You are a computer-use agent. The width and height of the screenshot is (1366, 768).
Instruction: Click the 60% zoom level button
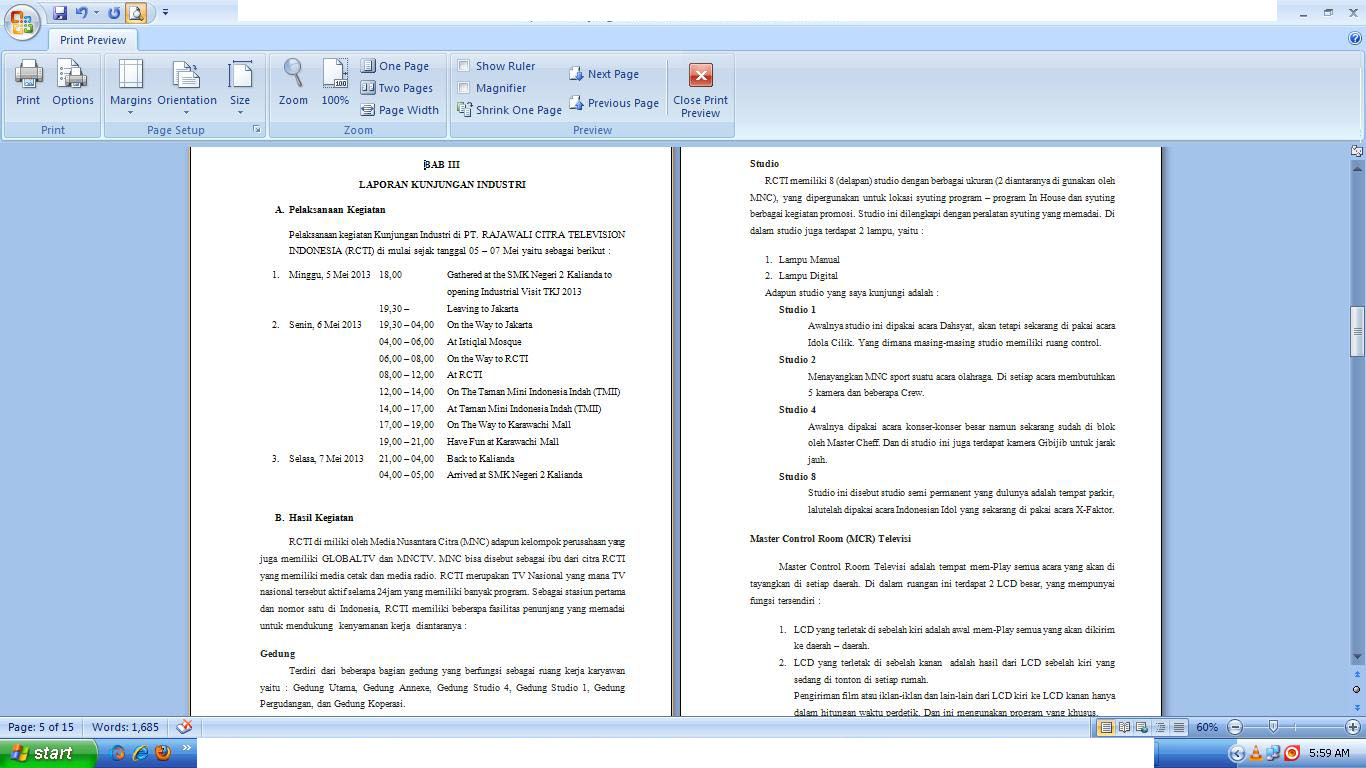[1207, 727]
